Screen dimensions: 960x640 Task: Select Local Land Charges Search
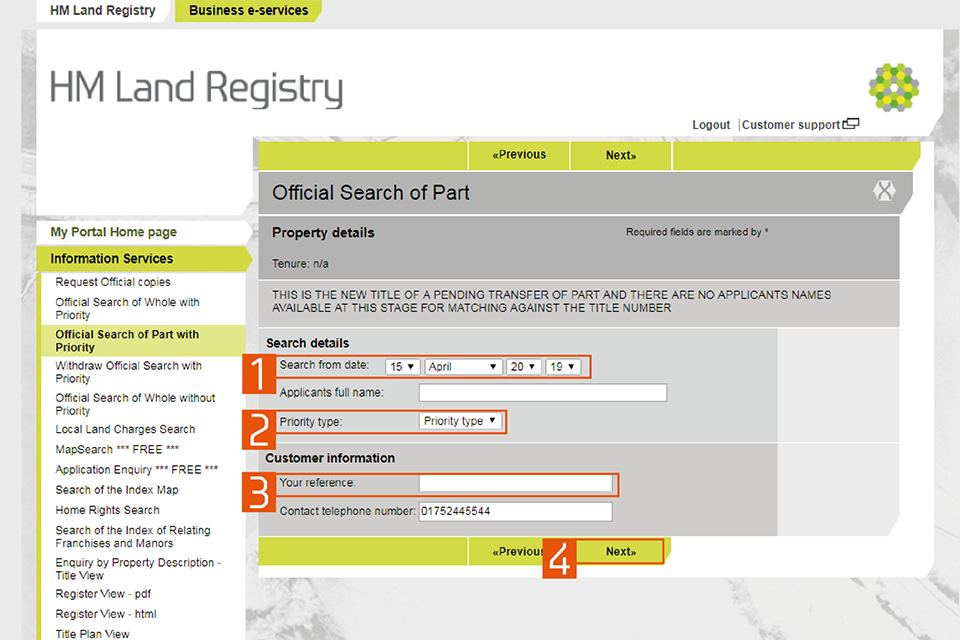click(125, 429)
